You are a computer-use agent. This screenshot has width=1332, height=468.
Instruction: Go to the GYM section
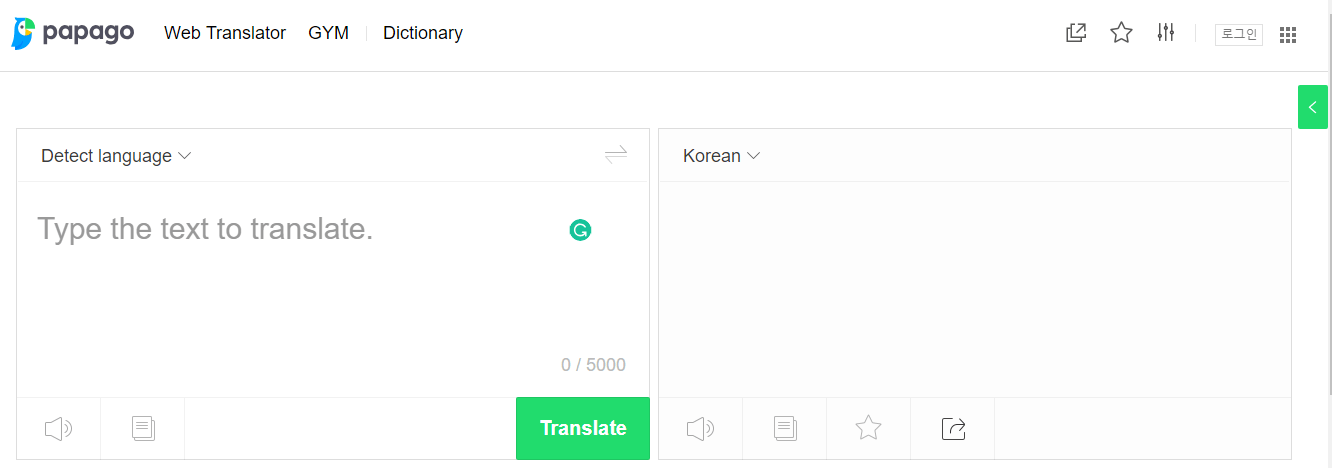[x=328, y=33]
